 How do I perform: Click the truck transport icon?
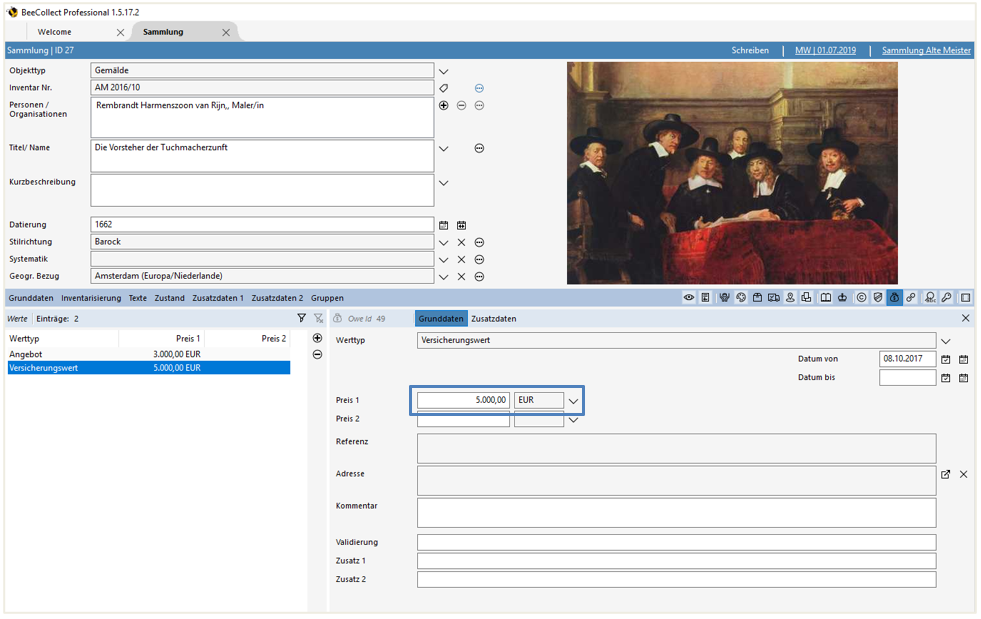[774, 298]
